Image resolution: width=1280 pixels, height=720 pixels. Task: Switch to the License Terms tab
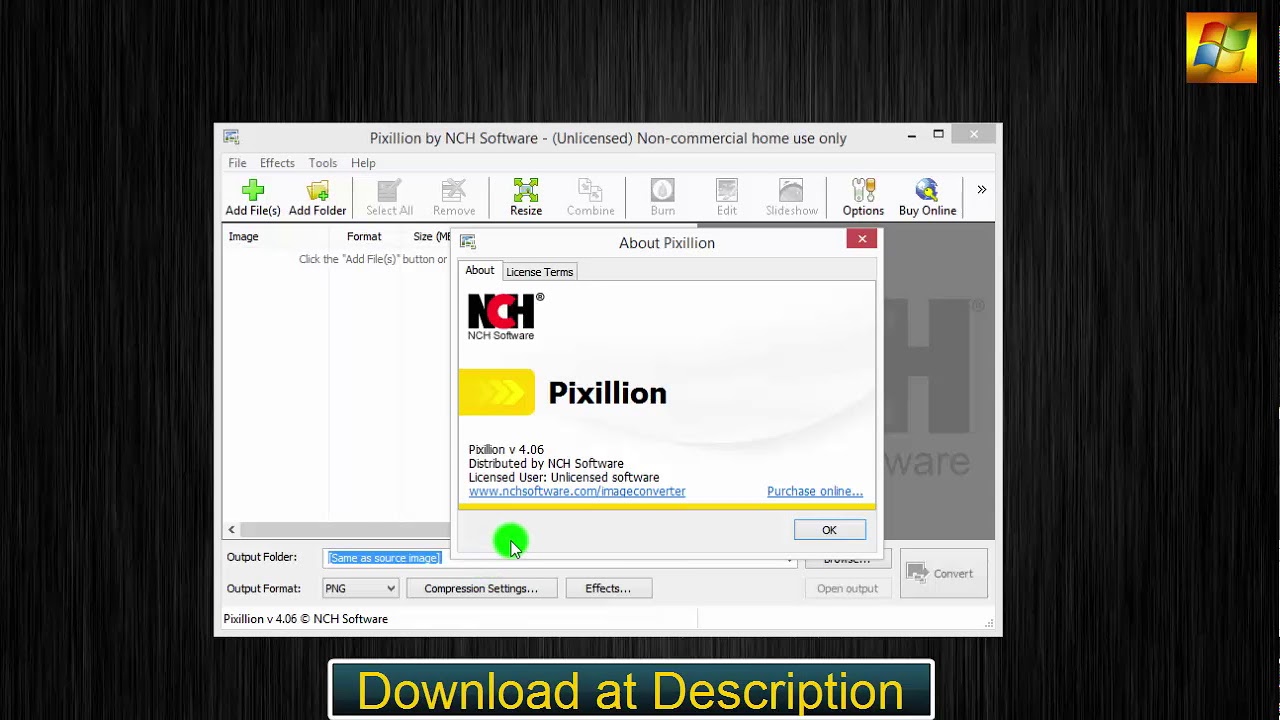click(539, 272)
